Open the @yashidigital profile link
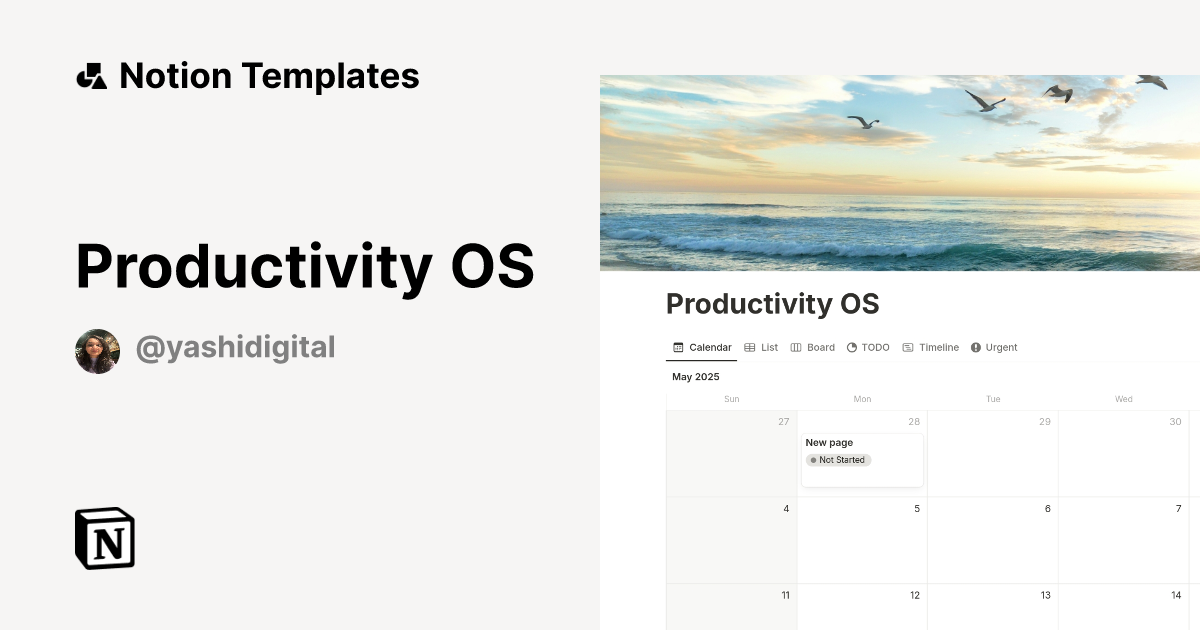The width and height of the screenshot is (1200, 630). pos(235,347)
